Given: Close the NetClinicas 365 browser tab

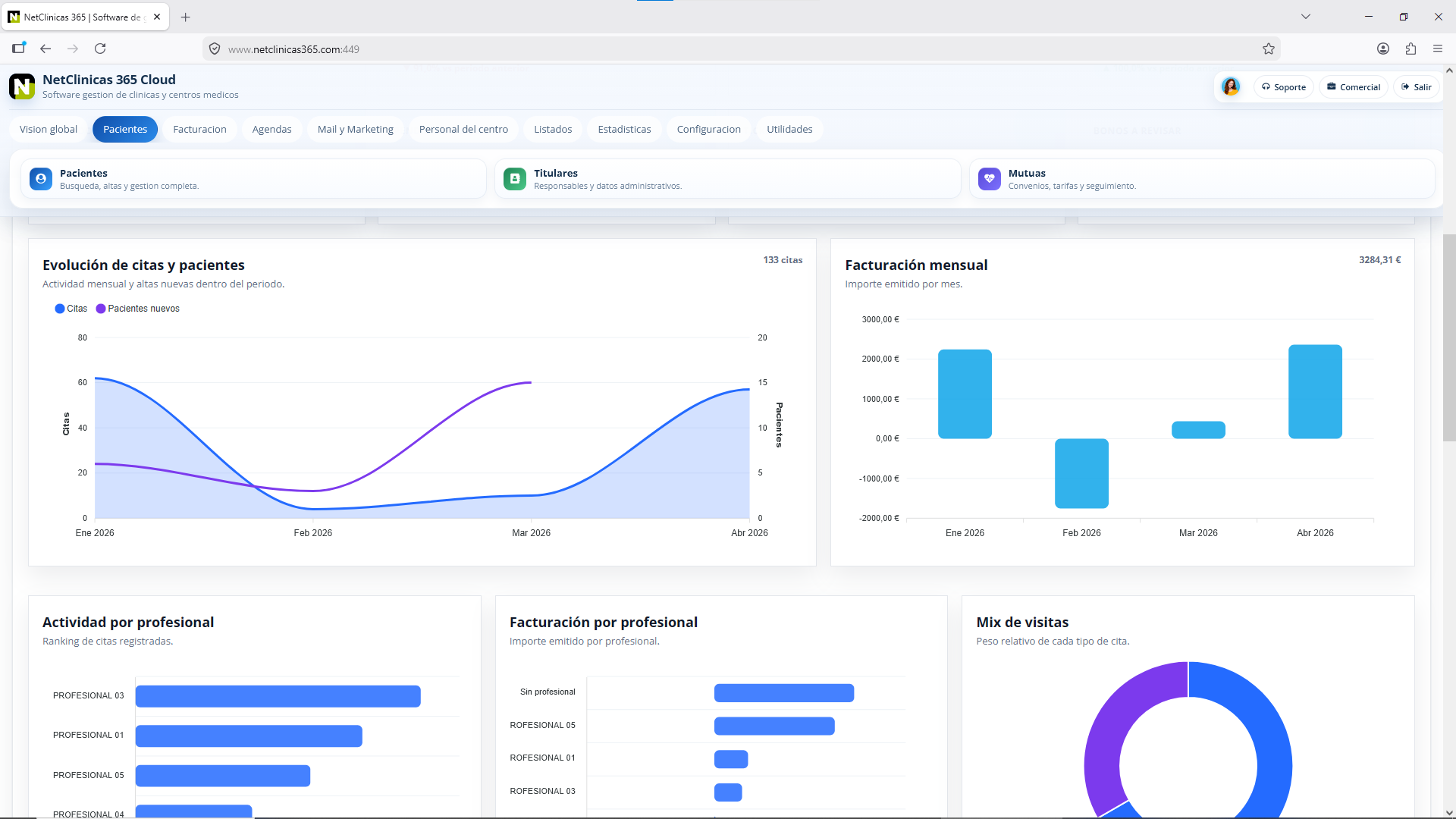Looking at the screenshot, I should [x=157, y=17].
